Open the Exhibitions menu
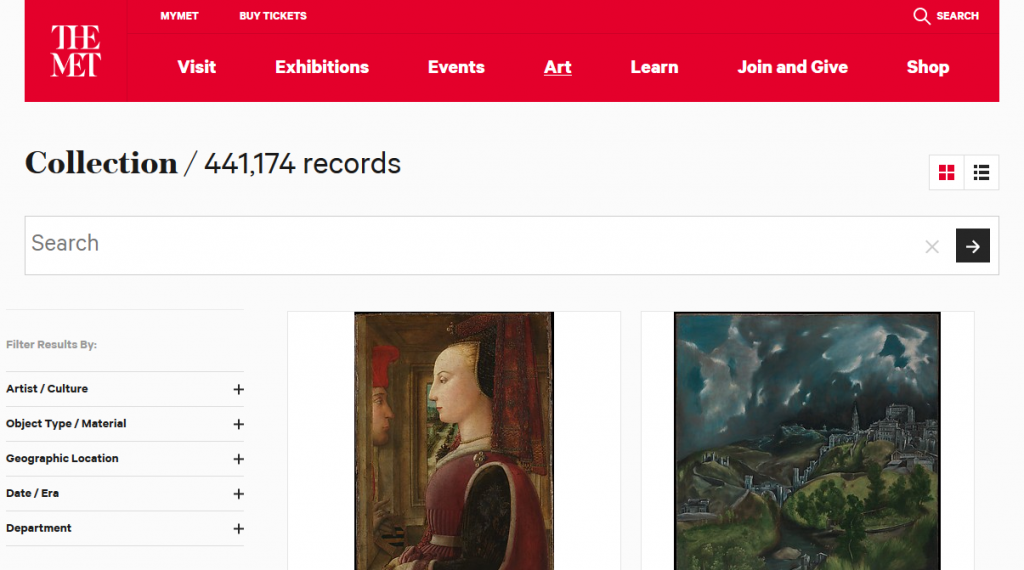Image resolution: width=1024 pixels, height=570 pixels. (x=322, y=67)
